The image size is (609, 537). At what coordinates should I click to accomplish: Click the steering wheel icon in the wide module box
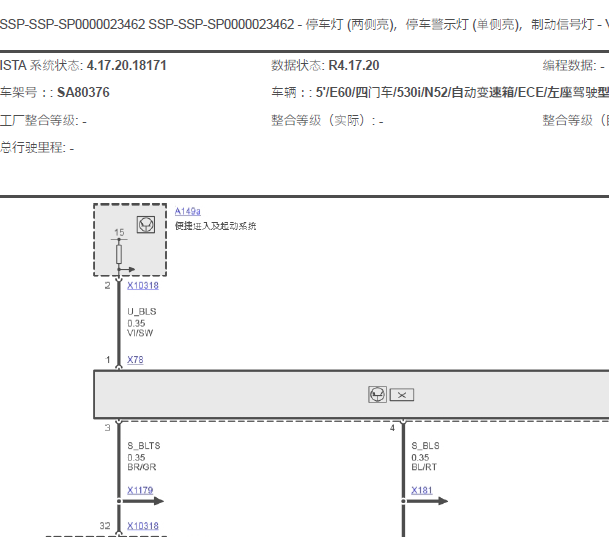click(x=377, y=394)
